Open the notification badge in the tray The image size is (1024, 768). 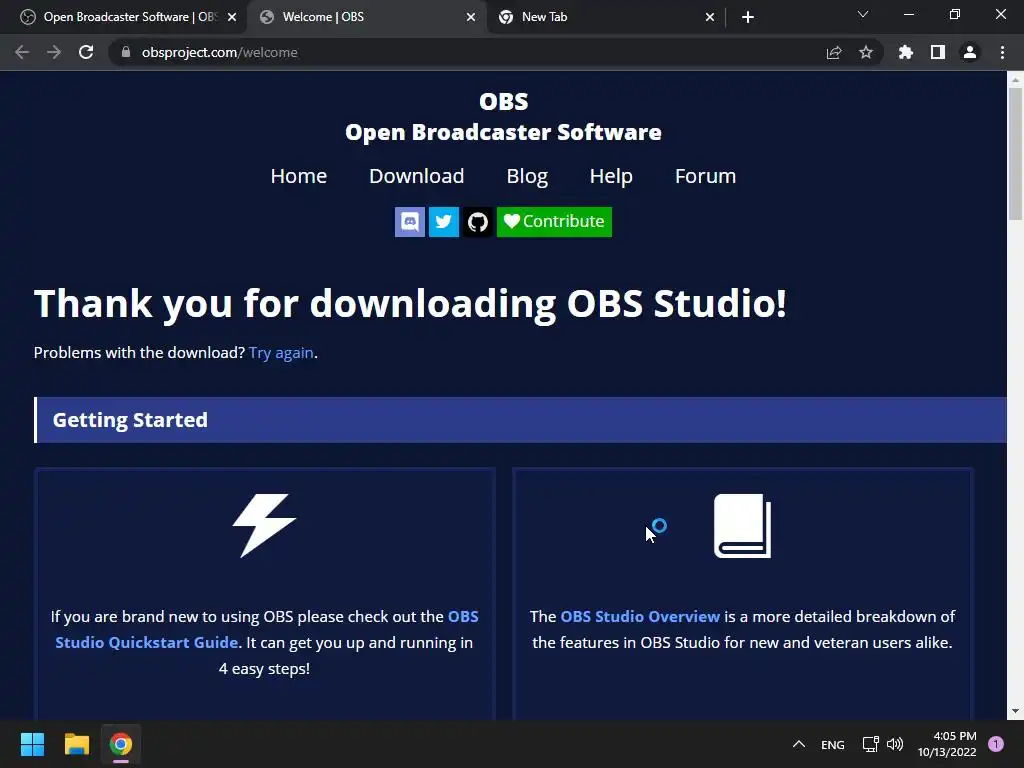pos(996,744)
